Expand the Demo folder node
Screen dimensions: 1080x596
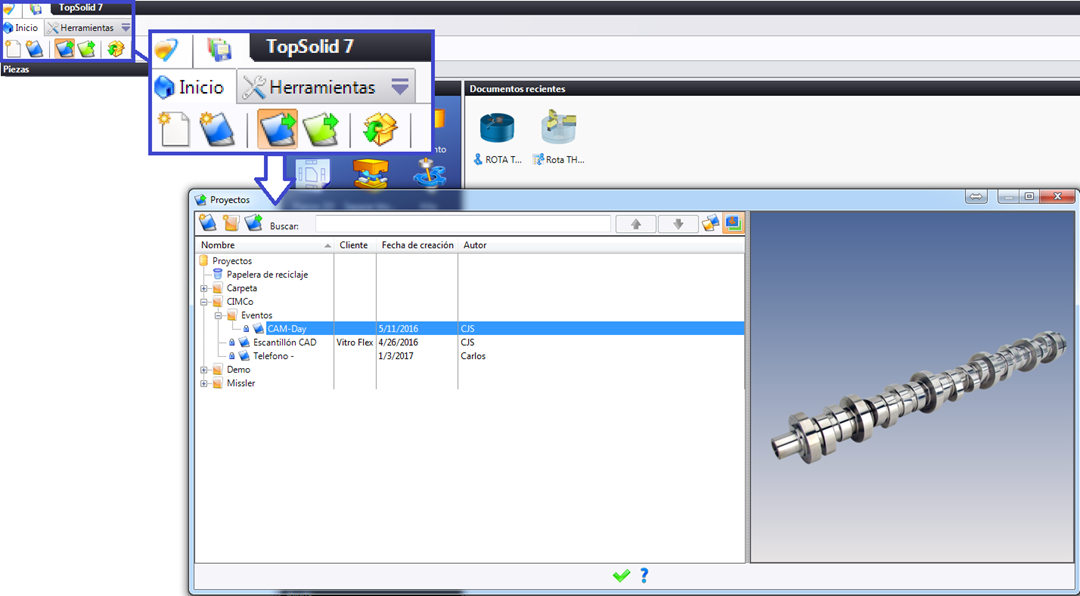(204, 370)
